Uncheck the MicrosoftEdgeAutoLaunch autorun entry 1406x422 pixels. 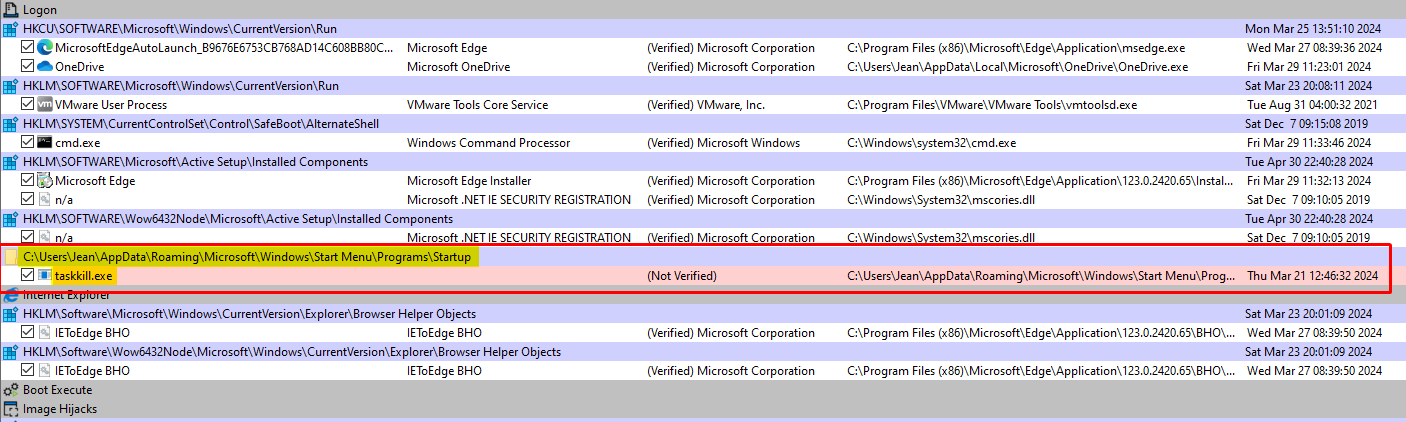pos(28,47)
